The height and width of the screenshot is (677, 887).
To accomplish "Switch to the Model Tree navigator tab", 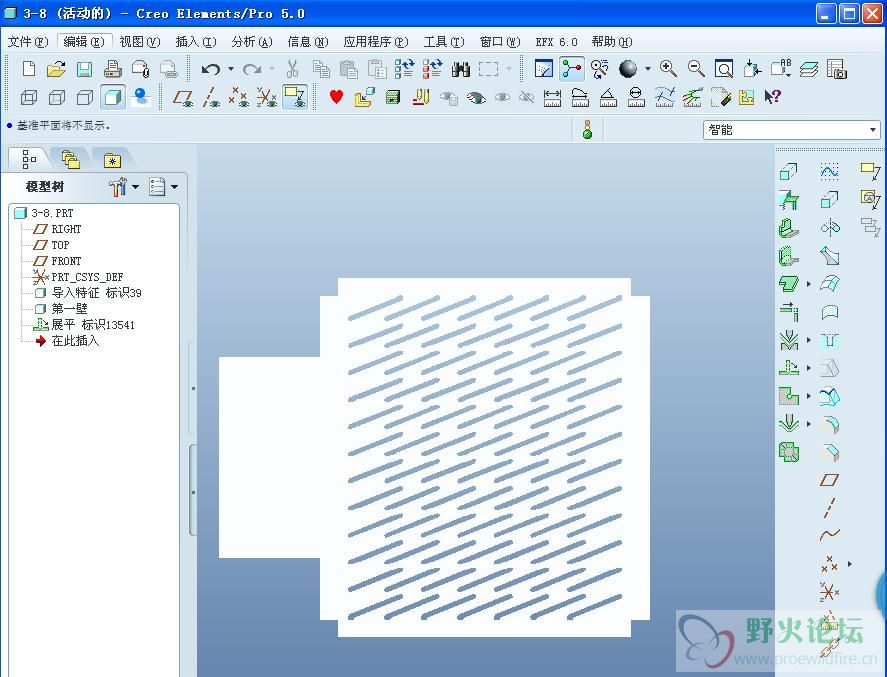I will (29, 159).
